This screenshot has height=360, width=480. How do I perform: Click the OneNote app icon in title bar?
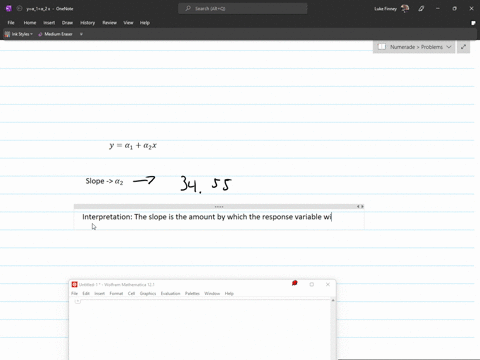point(9,9)
